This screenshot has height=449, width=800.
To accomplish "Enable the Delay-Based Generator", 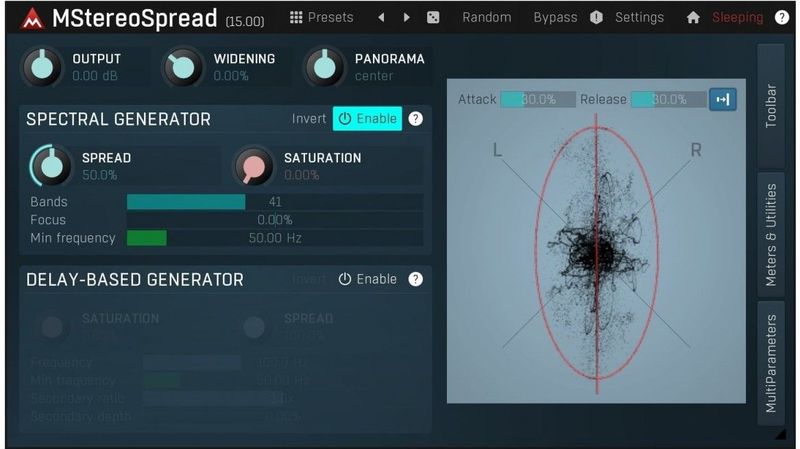I will coord(367,279).
